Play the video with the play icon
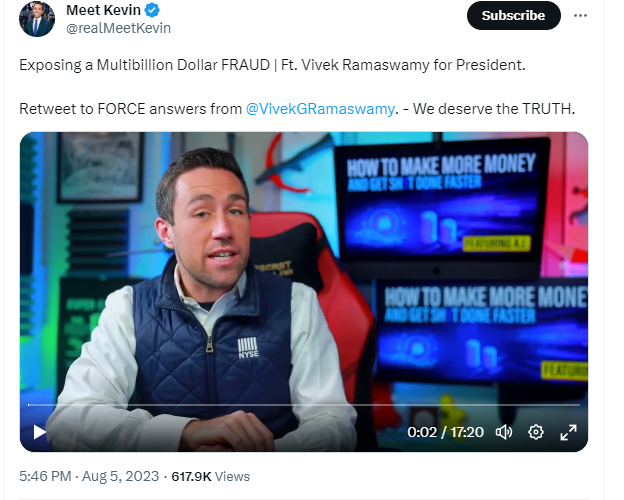 (x=39, y=432)
